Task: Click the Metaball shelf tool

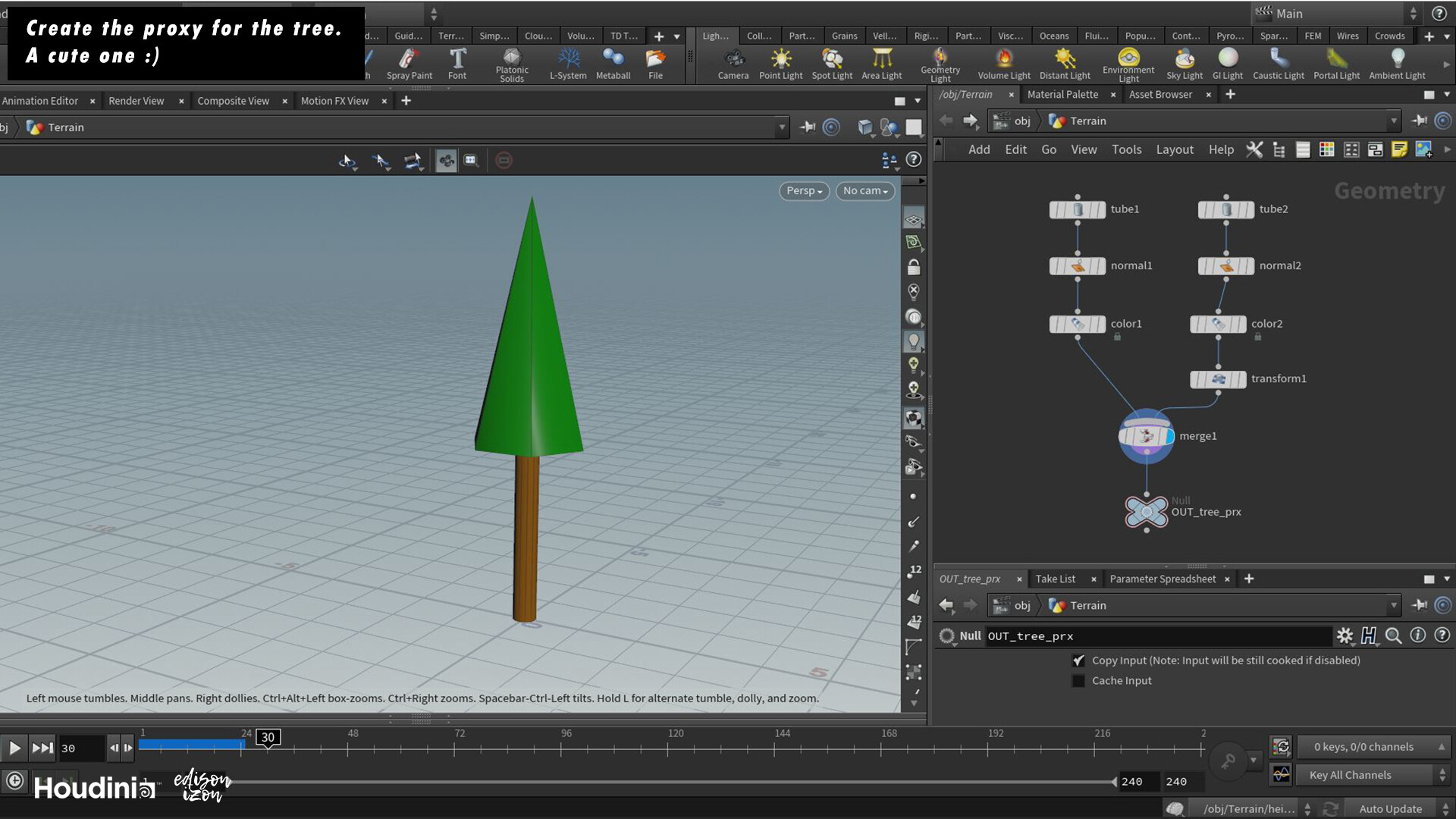Action: (x=613, y=63)
